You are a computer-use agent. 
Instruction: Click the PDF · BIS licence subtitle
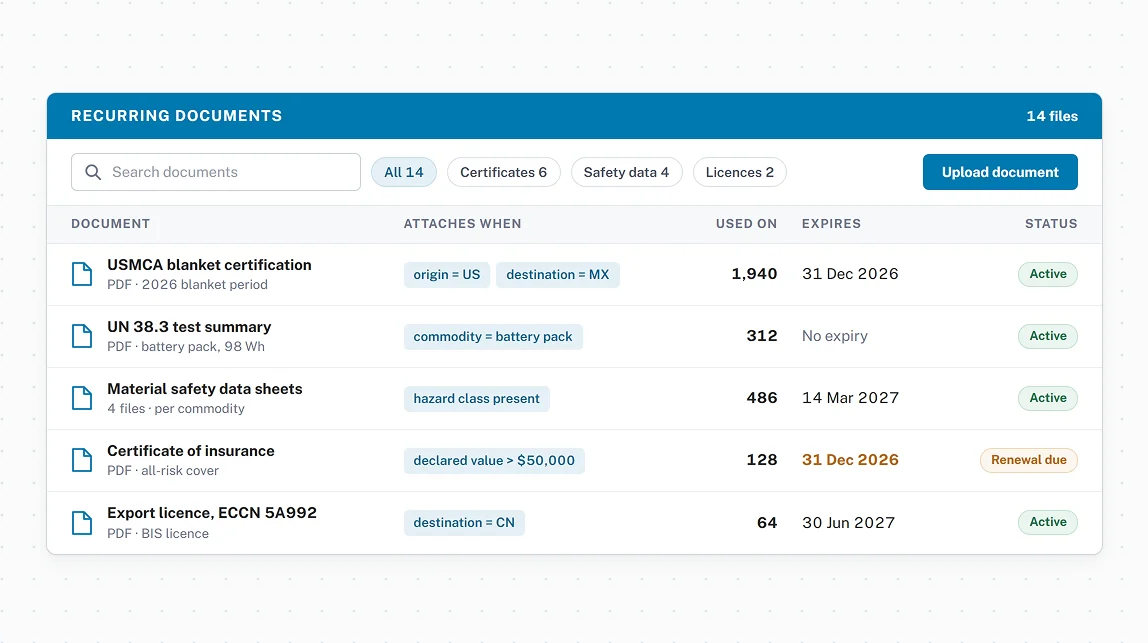(157, 534)
